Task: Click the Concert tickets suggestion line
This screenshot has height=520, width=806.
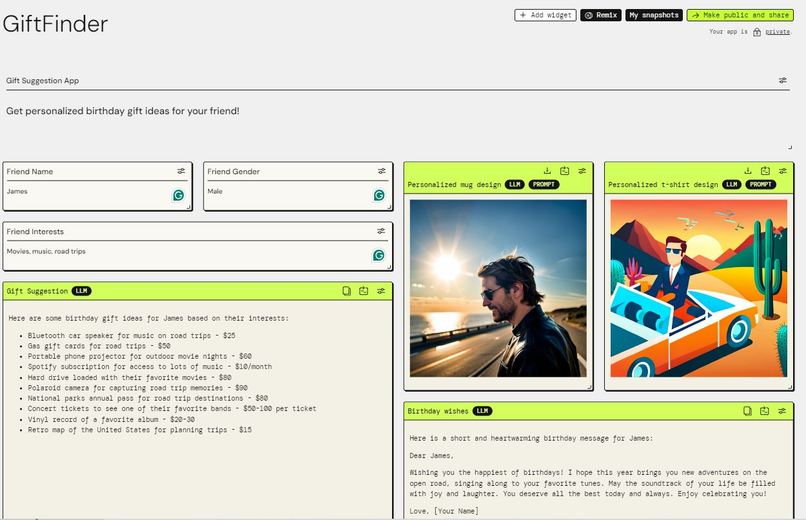Action: (x=172, y=408)
